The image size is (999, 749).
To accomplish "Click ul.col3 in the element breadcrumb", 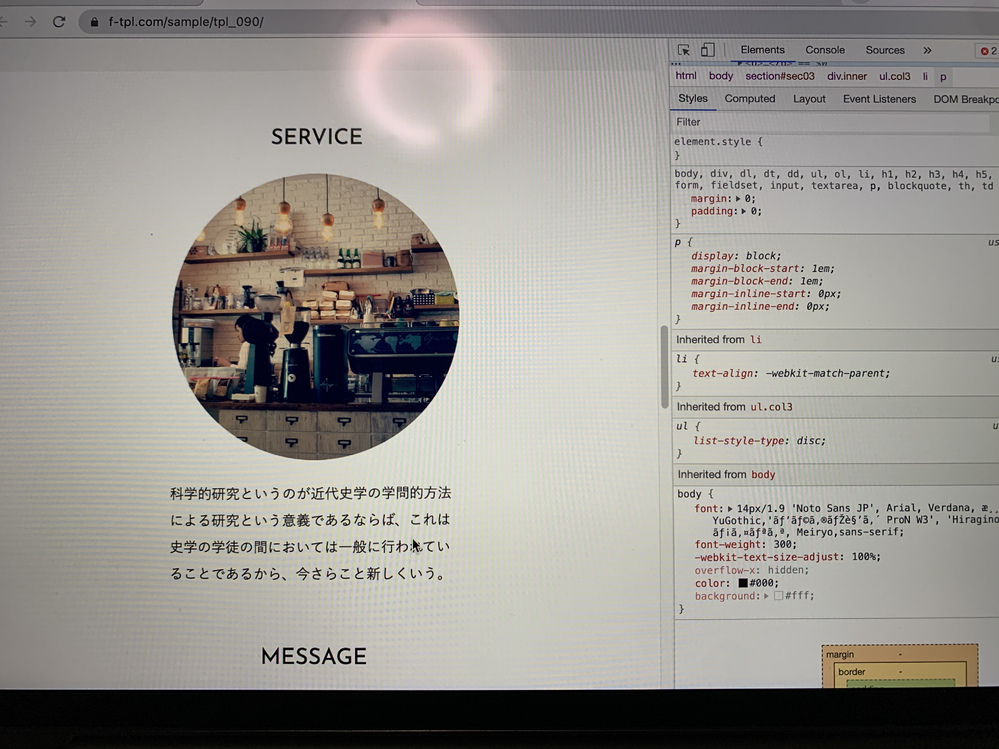I will click(x=895, y=76).
